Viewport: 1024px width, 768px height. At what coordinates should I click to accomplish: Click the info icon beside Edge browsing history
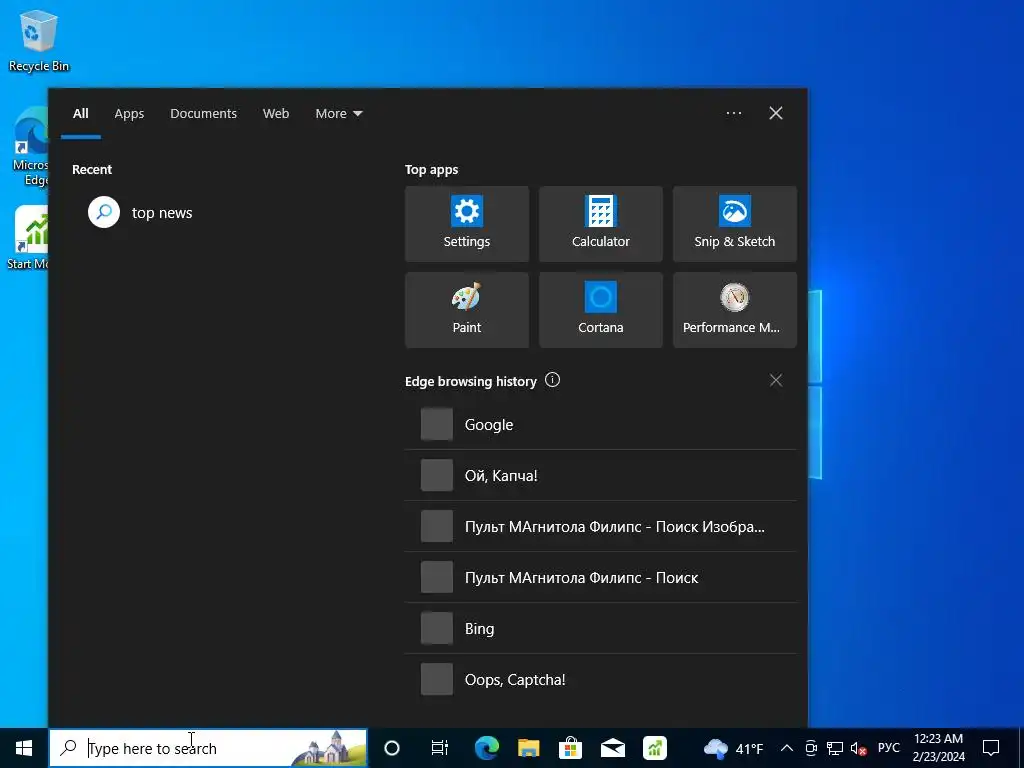tap(552, 380)
